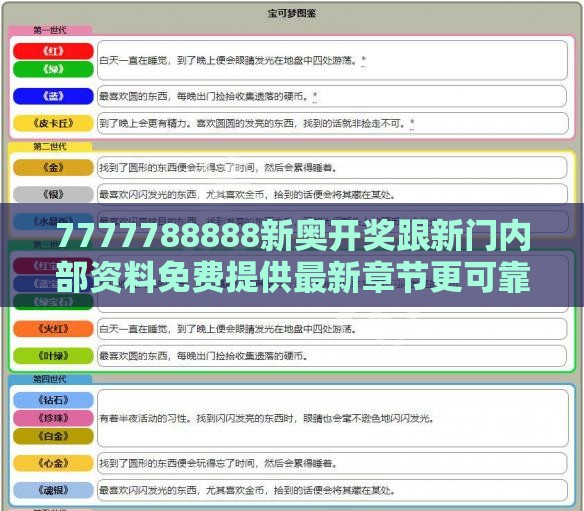Click the 《钻石》 version label
Viewport: 584px width, 511px height.
pyautogui.click(x=53, y=400)
